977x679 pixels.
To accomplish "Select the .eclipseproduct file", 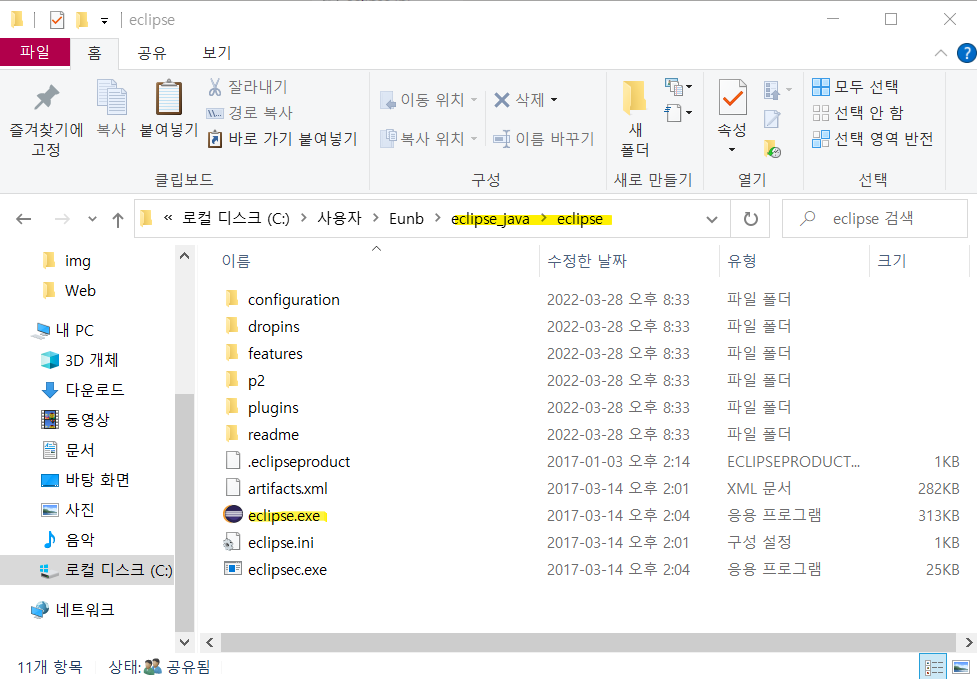I will (x=298, y=462).
